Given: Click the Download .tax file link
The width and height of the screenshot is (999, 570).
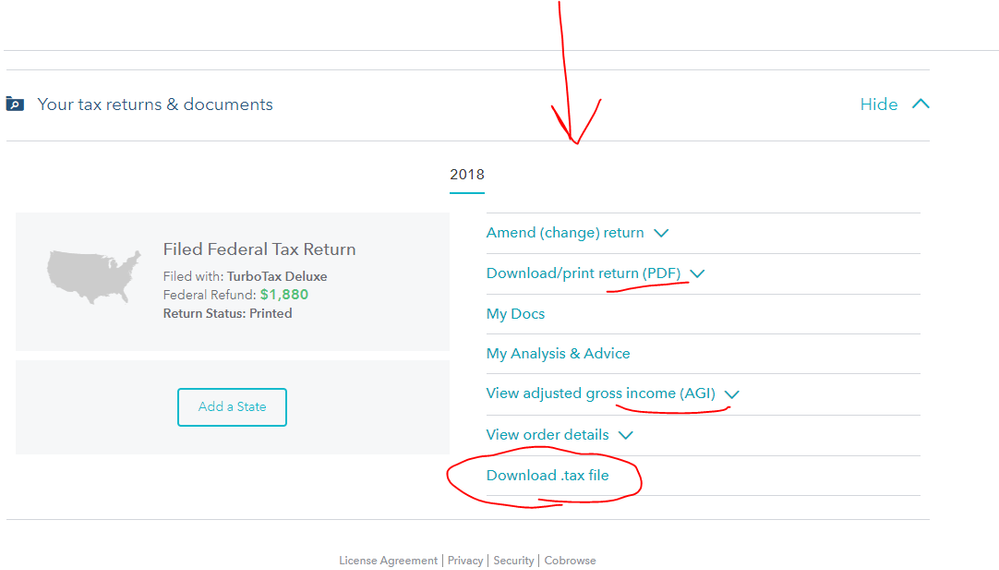Looking at the screenshot, I should pyautogui.click(x=547, y=476).
